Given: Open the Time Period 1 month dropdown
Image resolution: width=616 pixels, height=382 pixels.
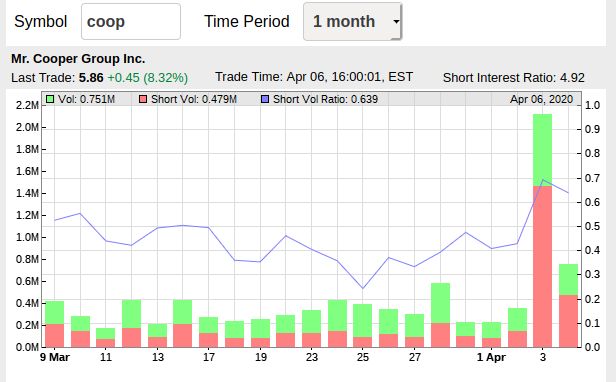Looking at the screenshot, I should click(x=352, y=22).
